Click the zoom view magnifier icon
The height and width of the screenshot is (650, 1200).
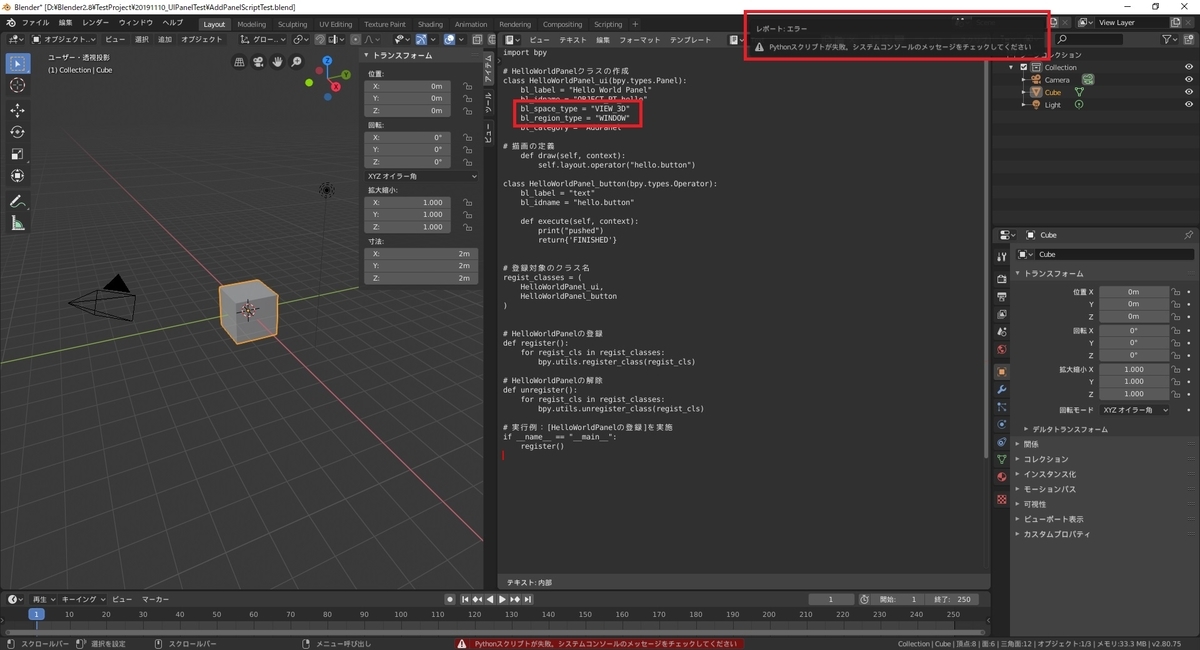(x=296, y=62)
